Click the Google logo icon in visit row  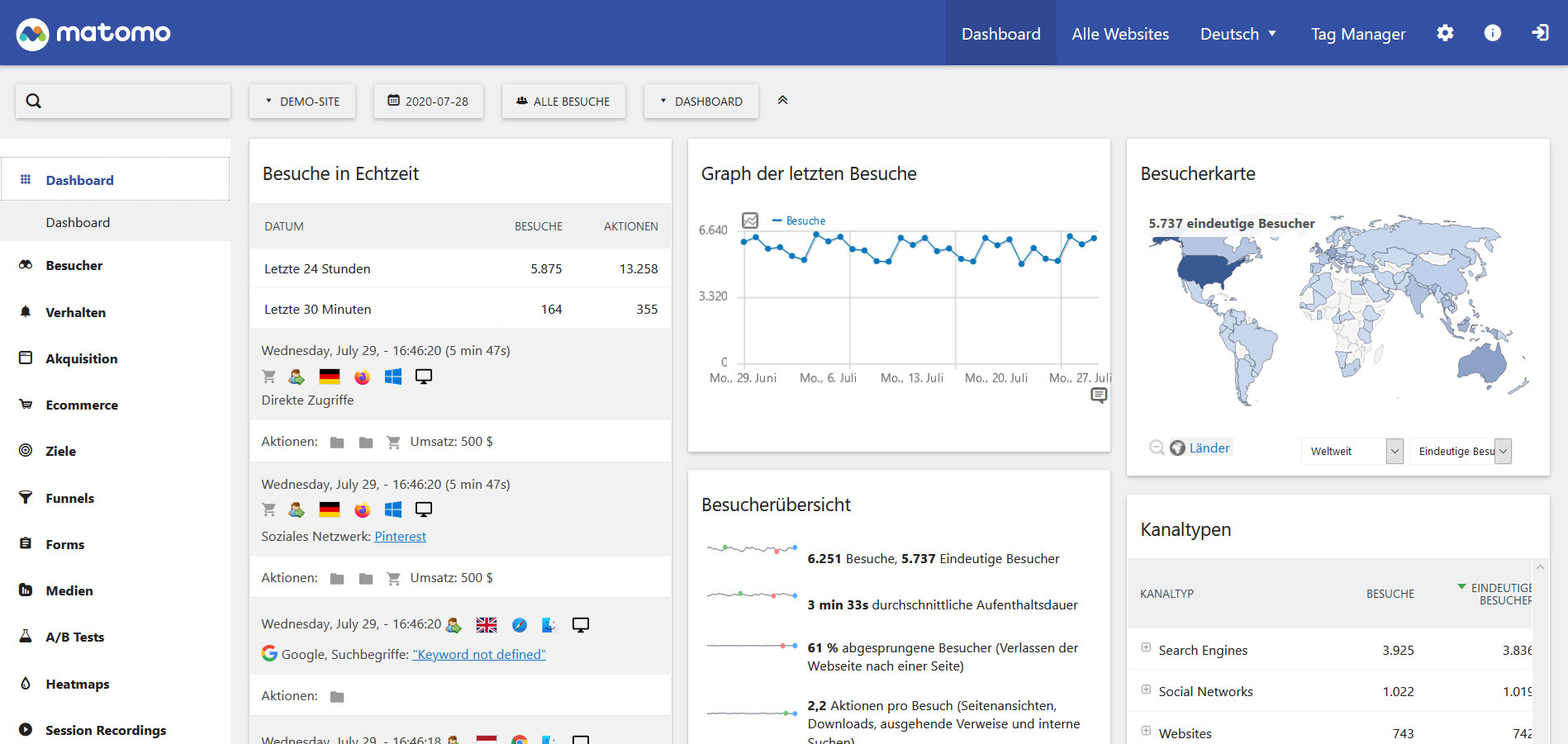(269, 653)
